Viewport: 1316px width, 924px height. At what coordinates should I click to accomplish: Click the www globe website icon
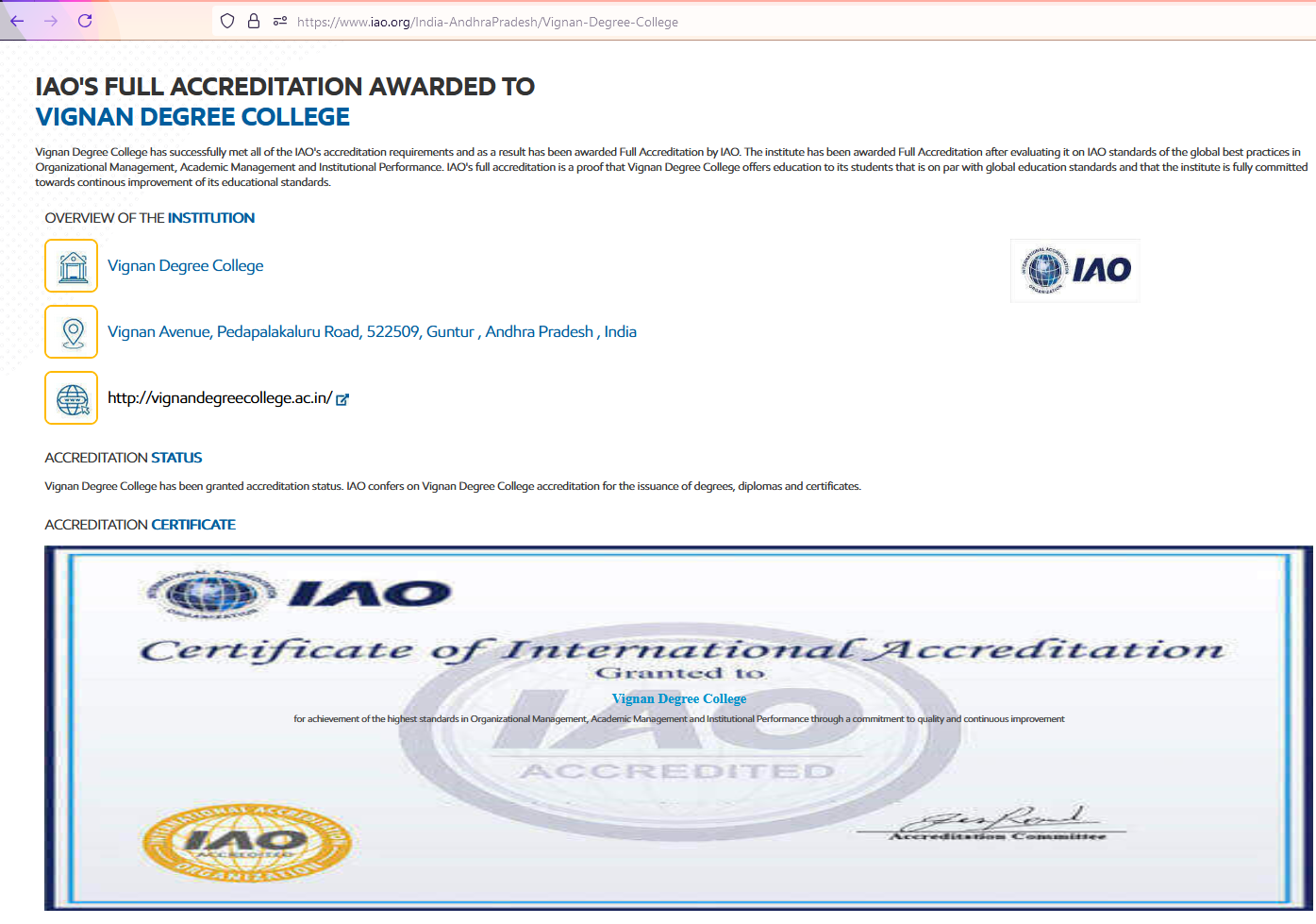[x=72, y=398]
